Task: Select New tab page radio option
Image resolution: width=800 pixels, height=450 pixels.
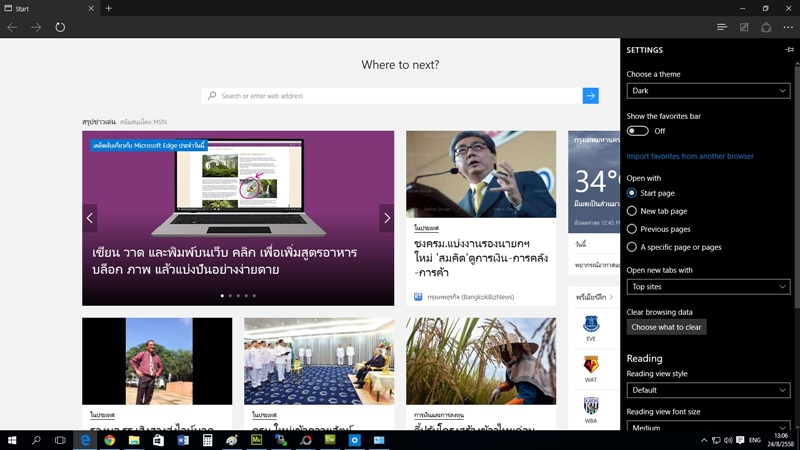Action: click(x=632, y=211)
